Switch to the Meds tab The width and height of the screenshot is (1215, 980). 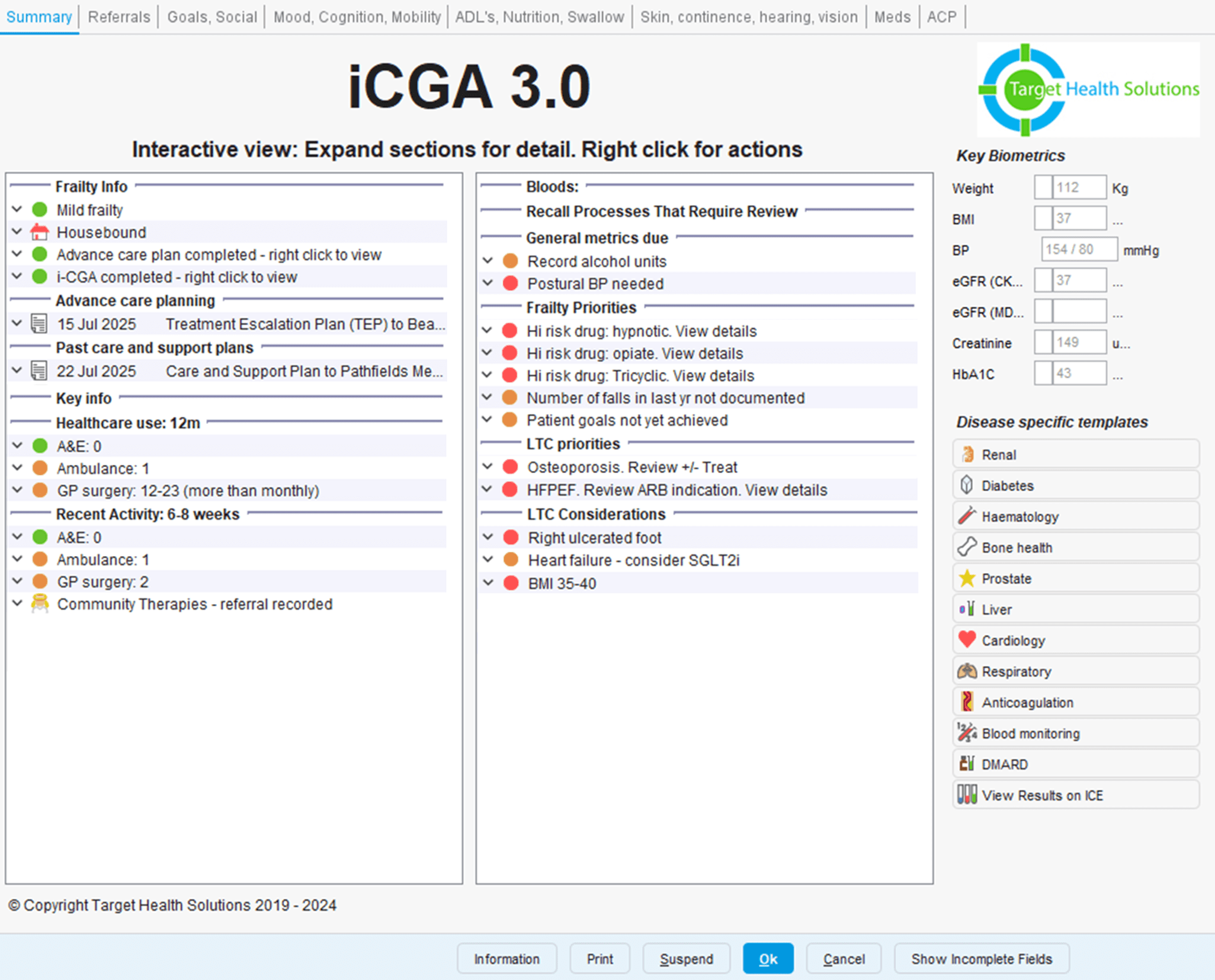(x=893, y=17)
